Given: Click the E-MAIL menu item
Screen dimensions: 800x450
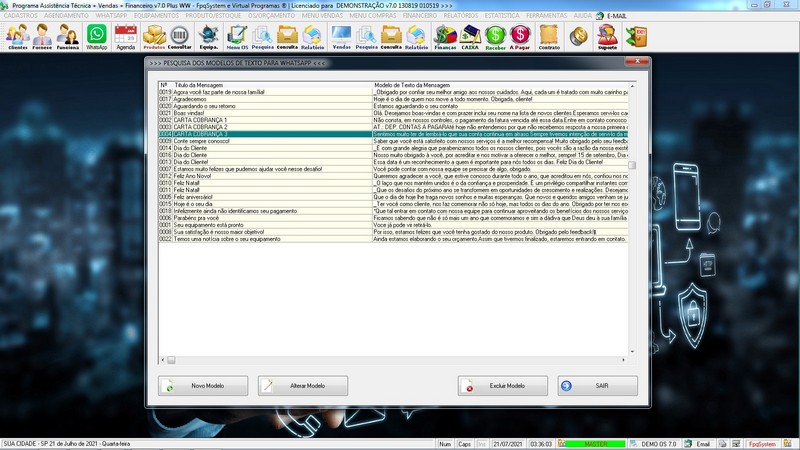Looking at the screenshot, I should [611, 16].
